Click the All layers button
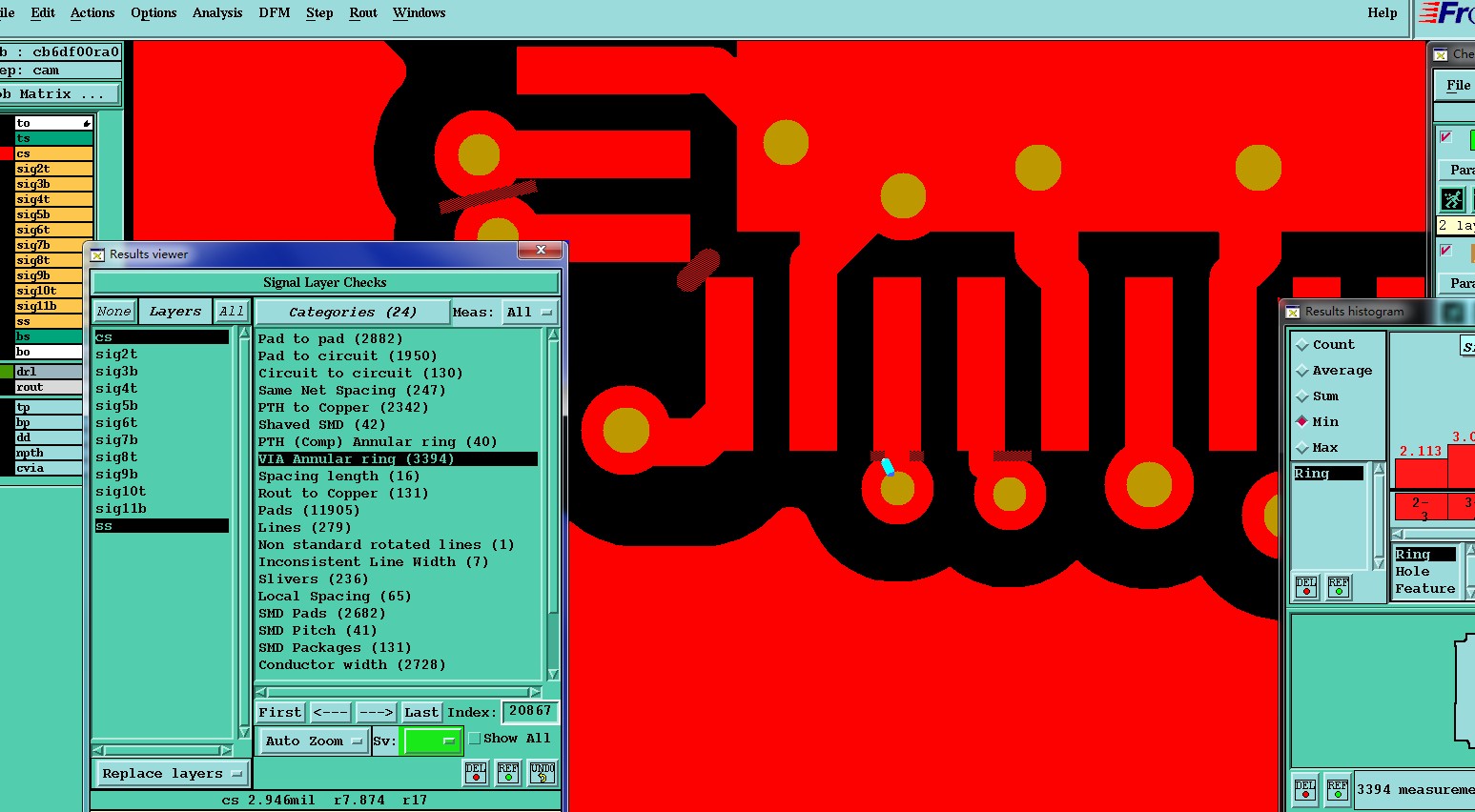The width and height of the screenshot is (1475, 812). coord(232,312)
